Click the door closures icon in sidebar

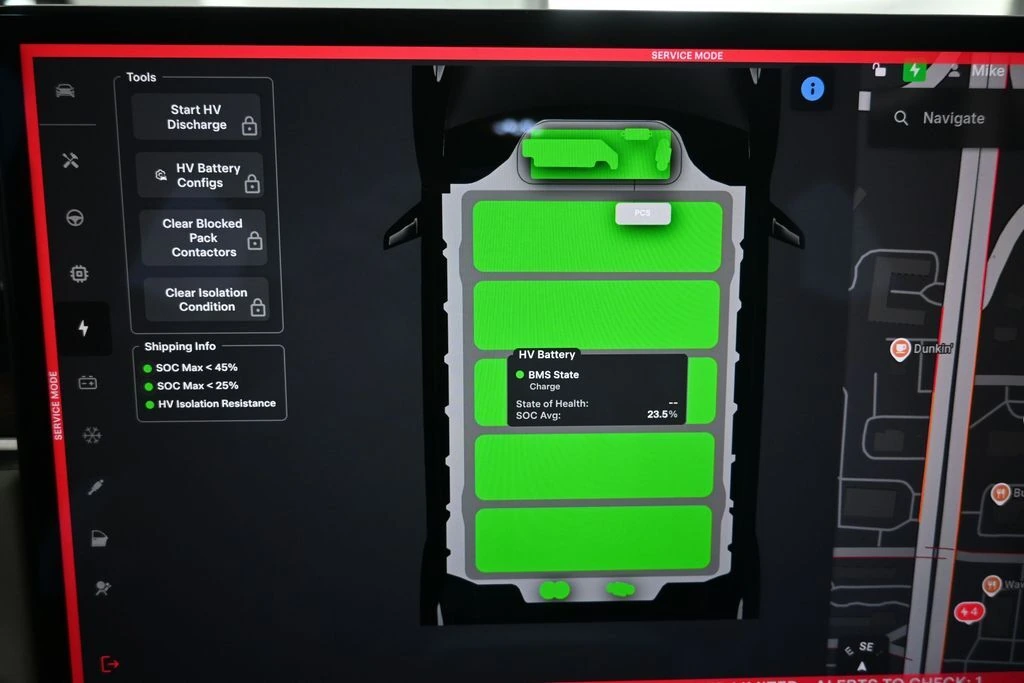pos(98,538)
